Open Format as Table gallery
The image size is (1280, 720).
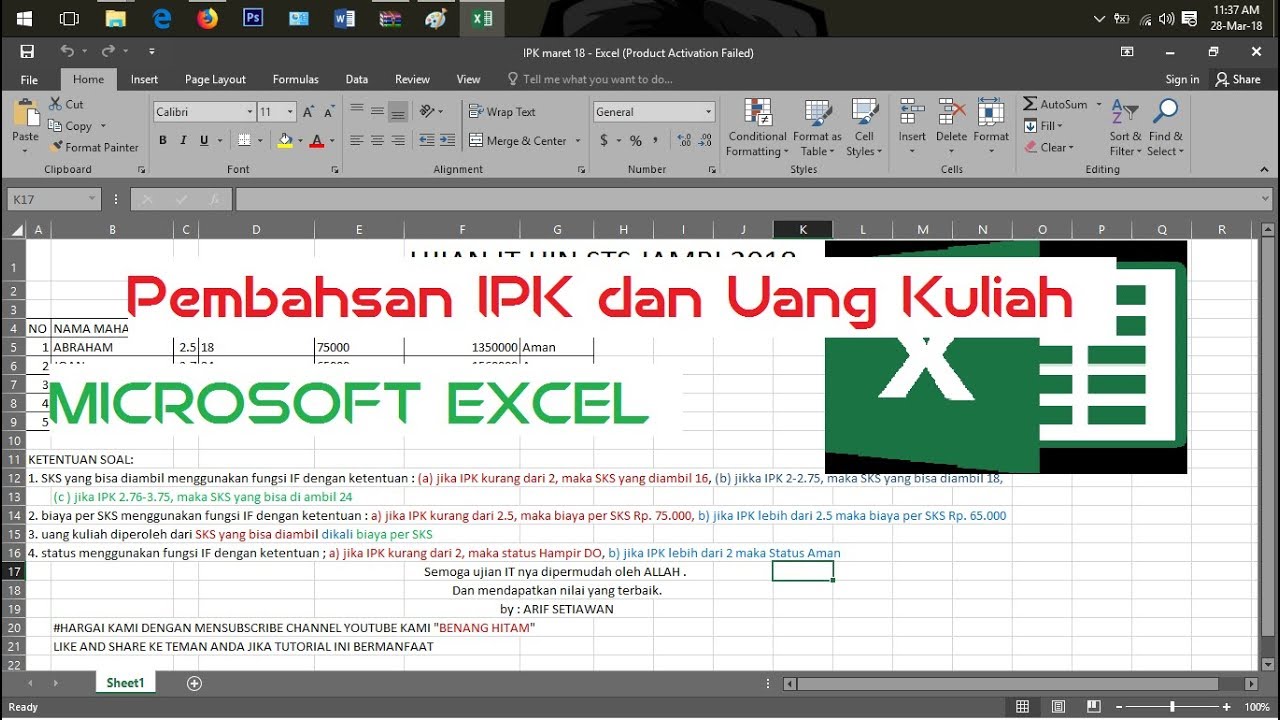pyautogui.click(x=817, y=128)
